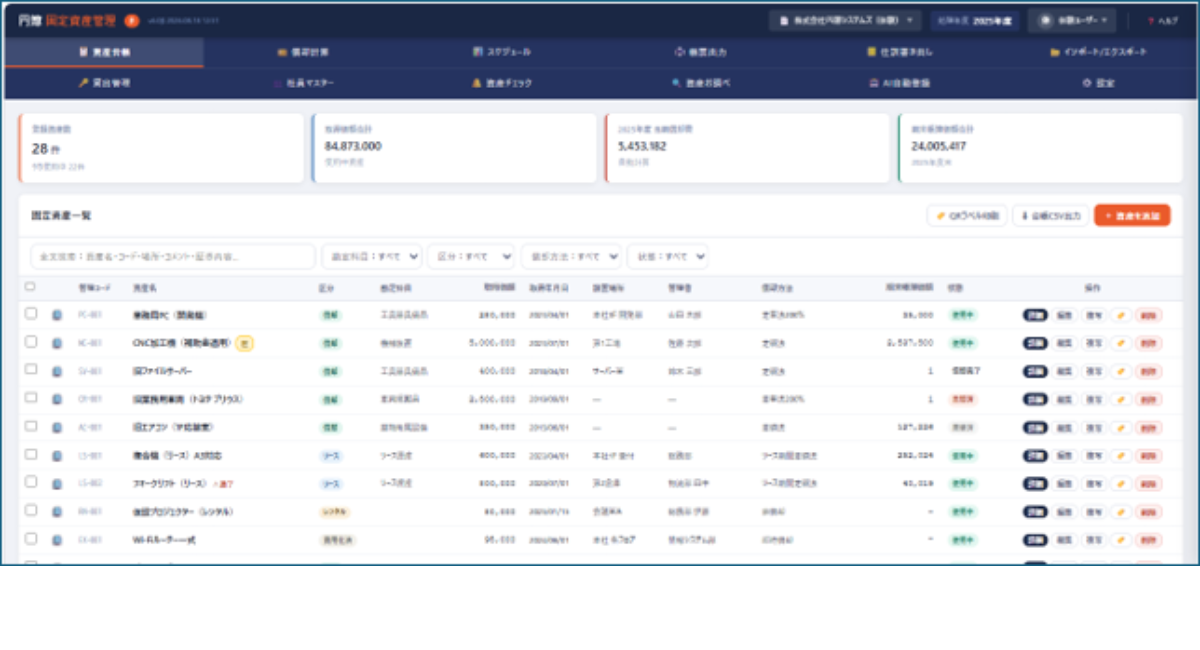Open the インポート/エクスポート tab

click(x=1098, y=52)
